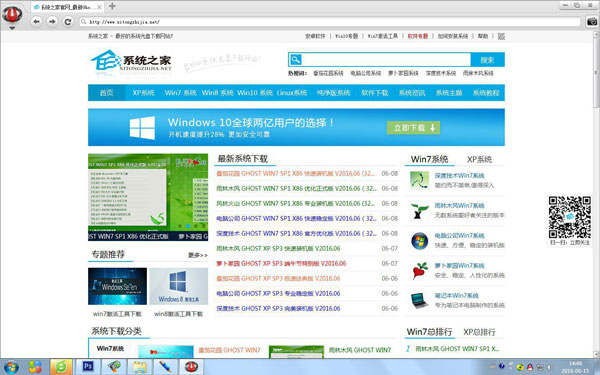Click the 萝卜家园Win7系统 radish icon
The image size is (600, 375).
420,271
